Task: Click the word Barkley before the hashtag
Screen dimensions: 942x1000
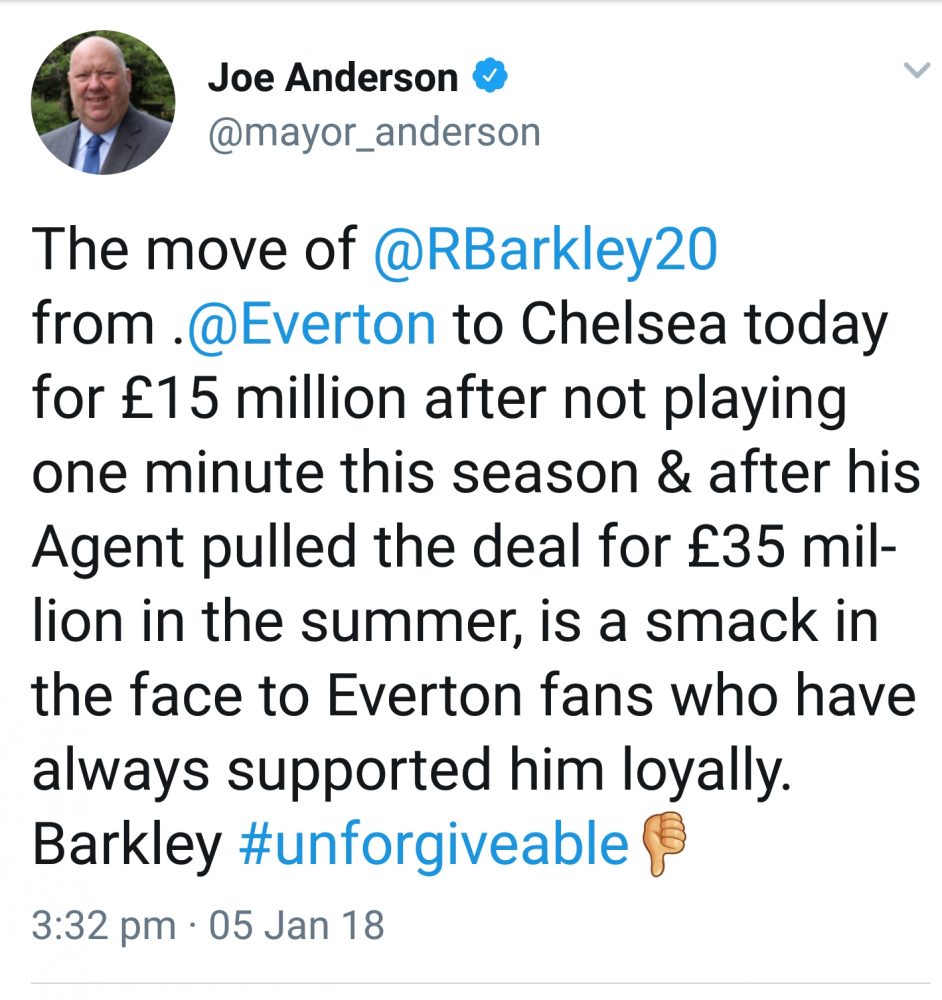Action: pos(127,846)
